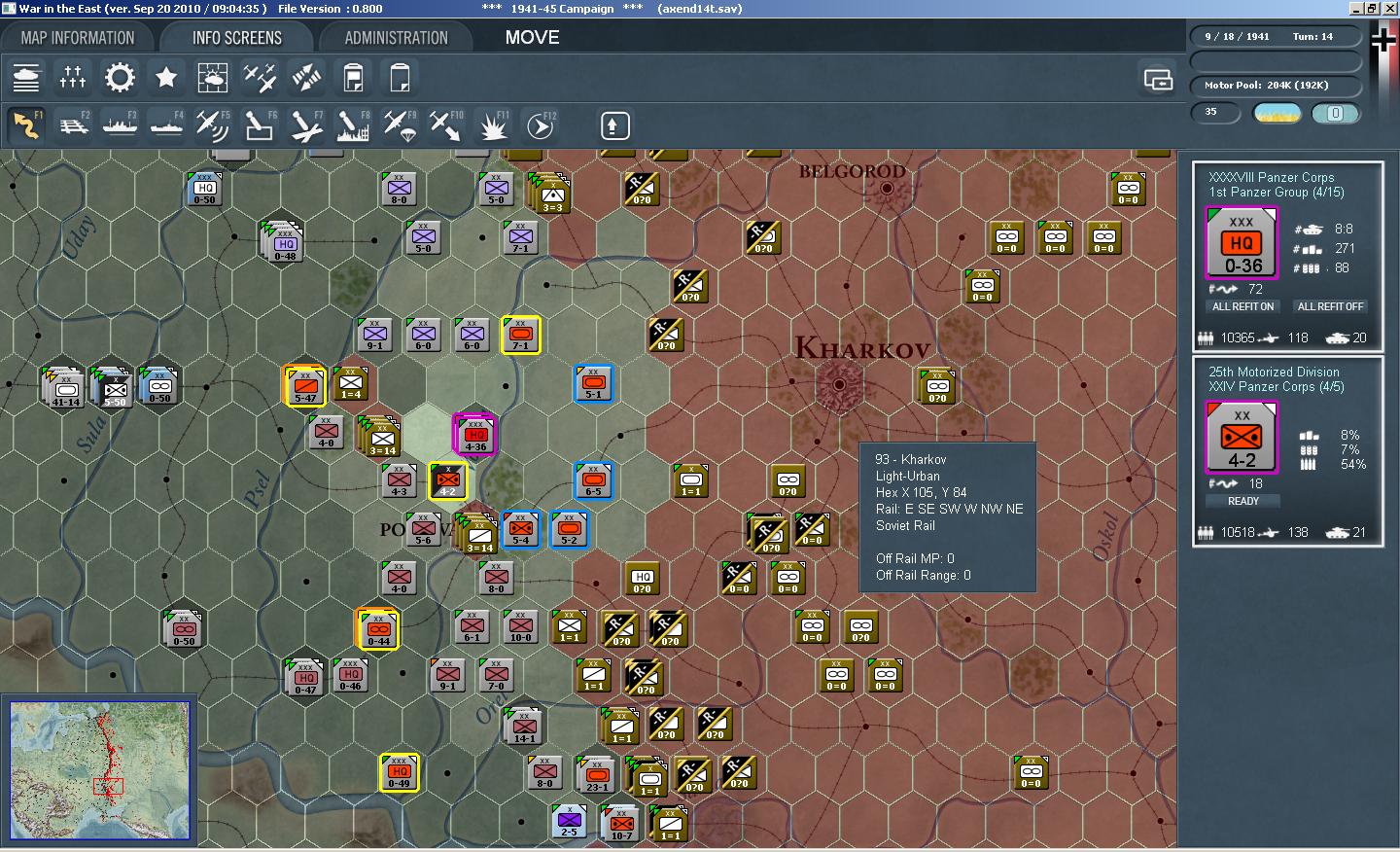Select the F3 naval transport mode
Screen dimensions: 1400x852
[120, 125]
